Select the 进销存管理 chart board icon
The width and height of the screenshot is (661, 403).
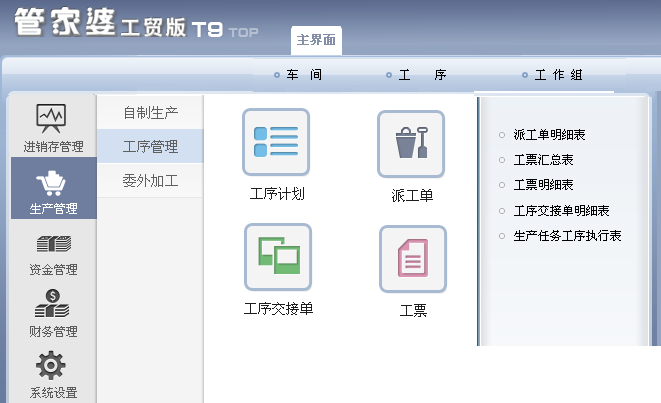pos(51,118)
